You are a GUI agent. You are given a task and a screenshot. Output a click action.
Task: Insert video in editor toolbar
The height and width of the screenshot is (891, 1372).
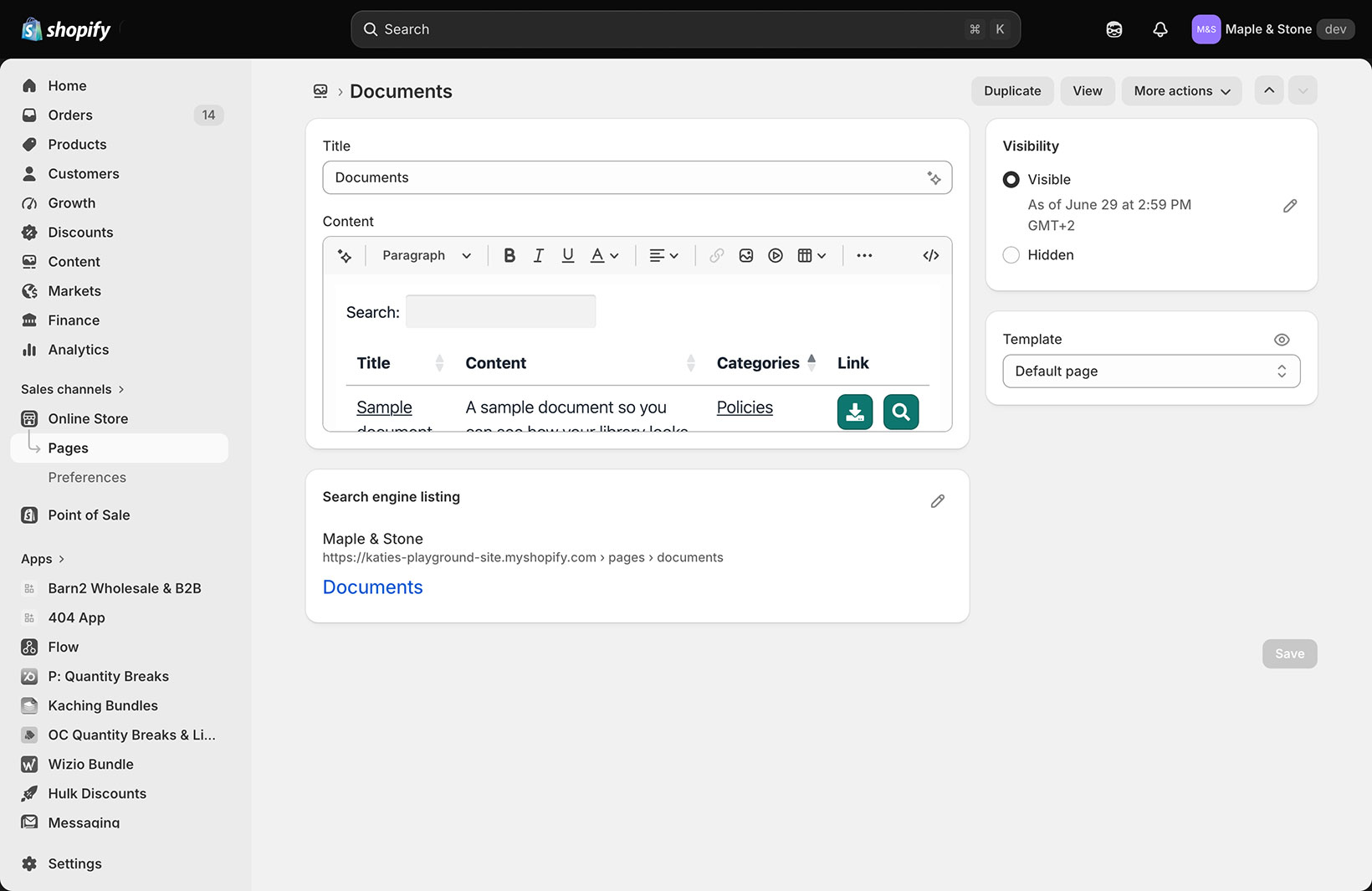coord(776,255)
